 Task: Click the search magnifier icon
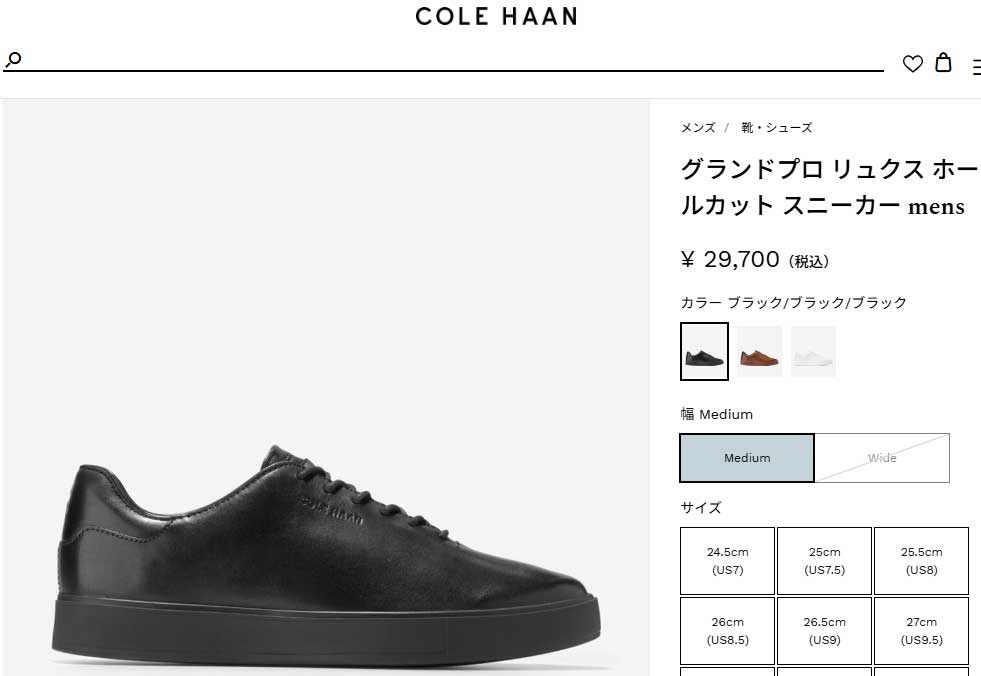[x=13, y=61]
